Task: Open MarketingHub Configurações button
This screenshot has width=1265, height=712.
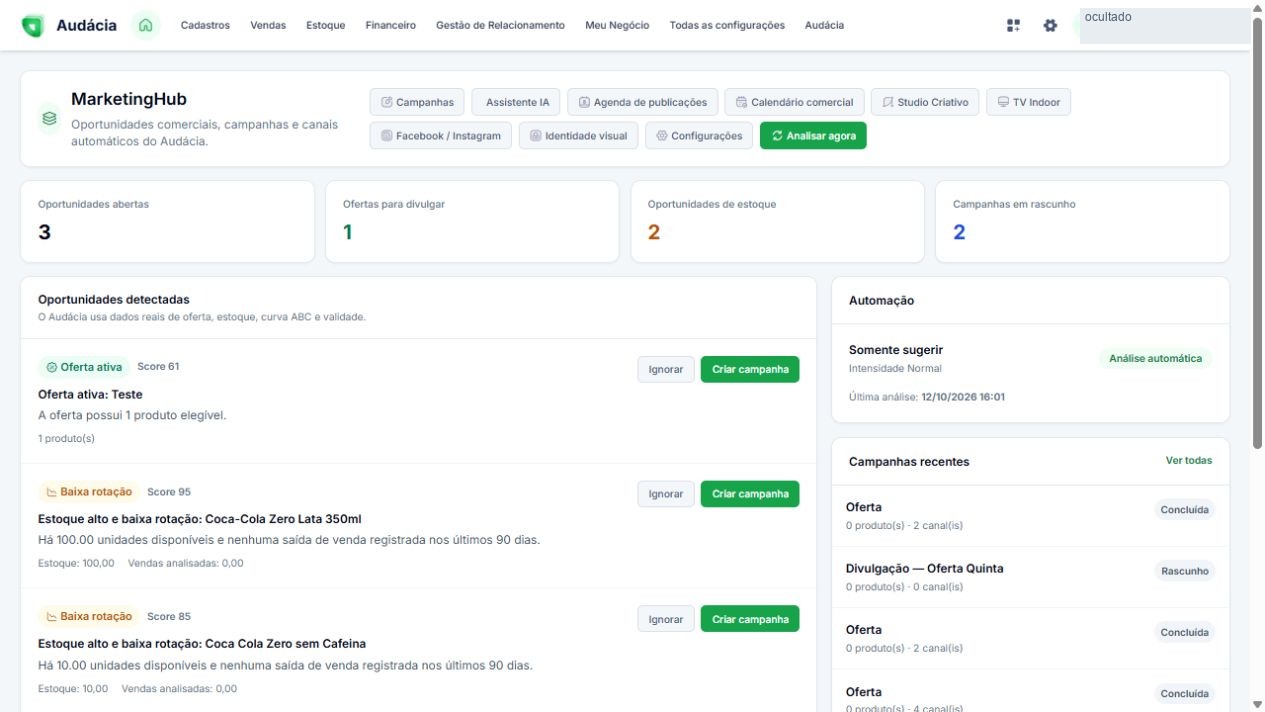Action: point(699,136)
